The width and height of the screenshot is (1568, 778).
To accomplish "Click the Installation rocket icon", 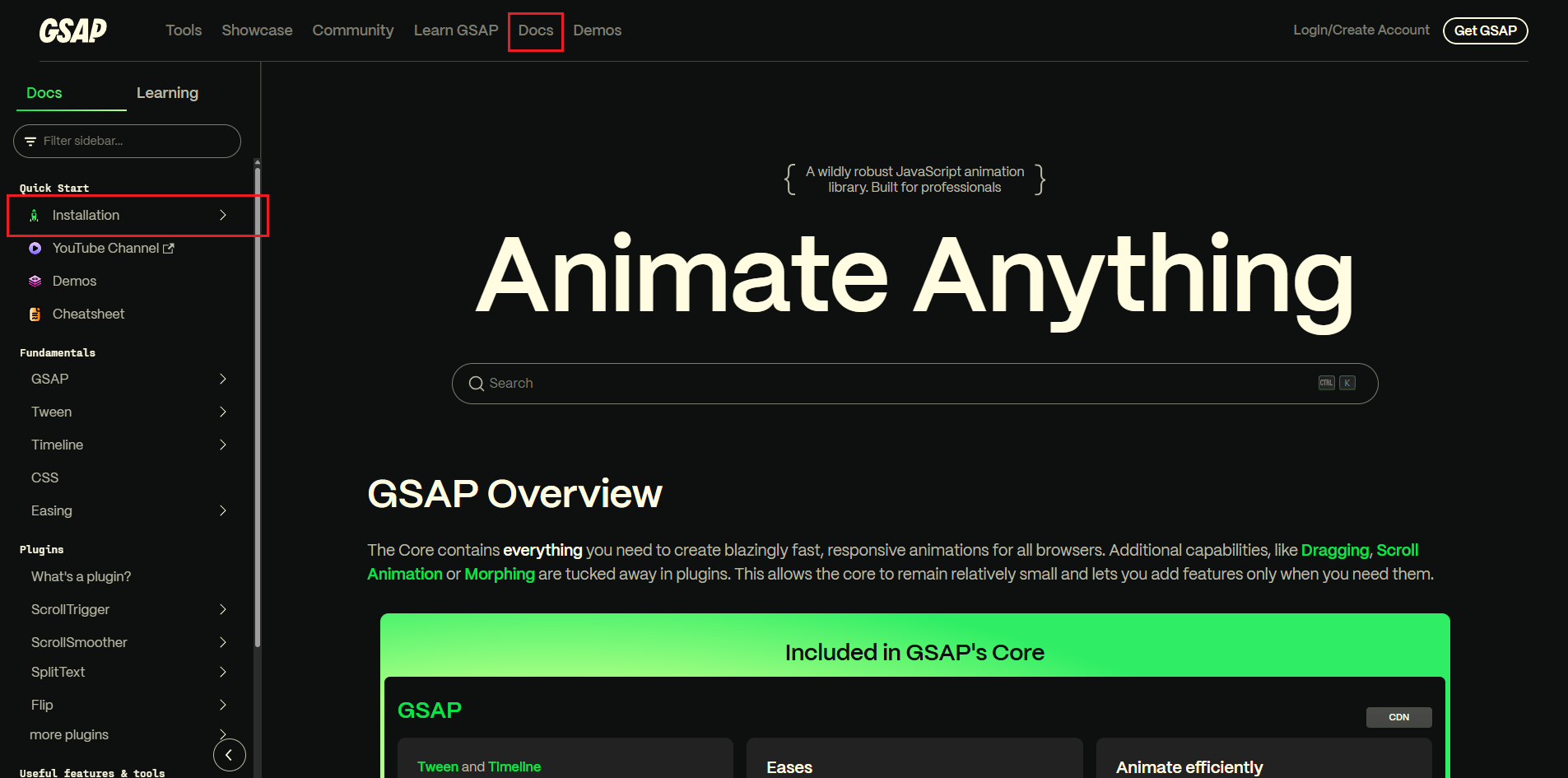I will click(x=35, y=216).
